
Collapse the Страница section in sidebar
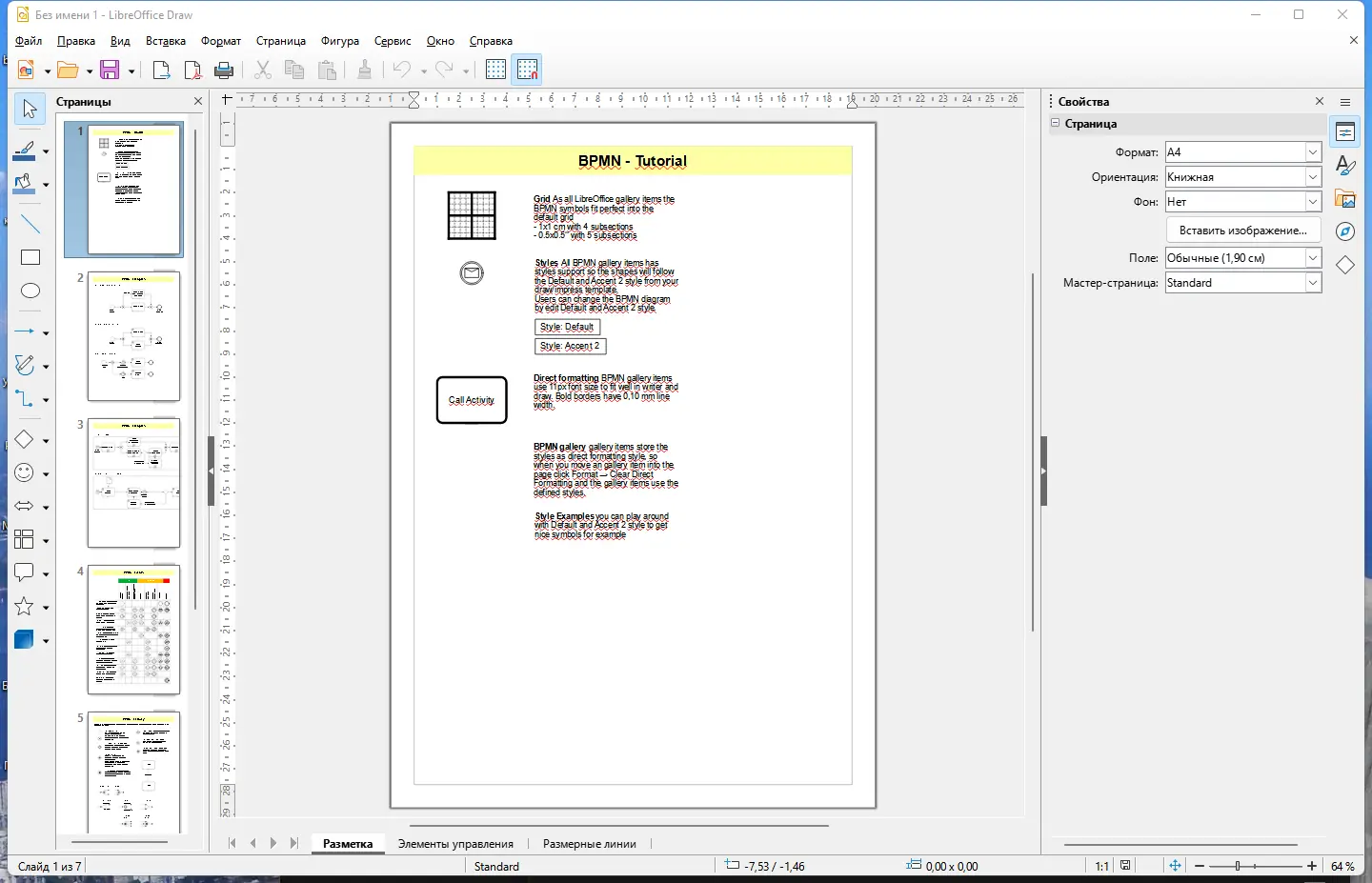coord(1056,123)
